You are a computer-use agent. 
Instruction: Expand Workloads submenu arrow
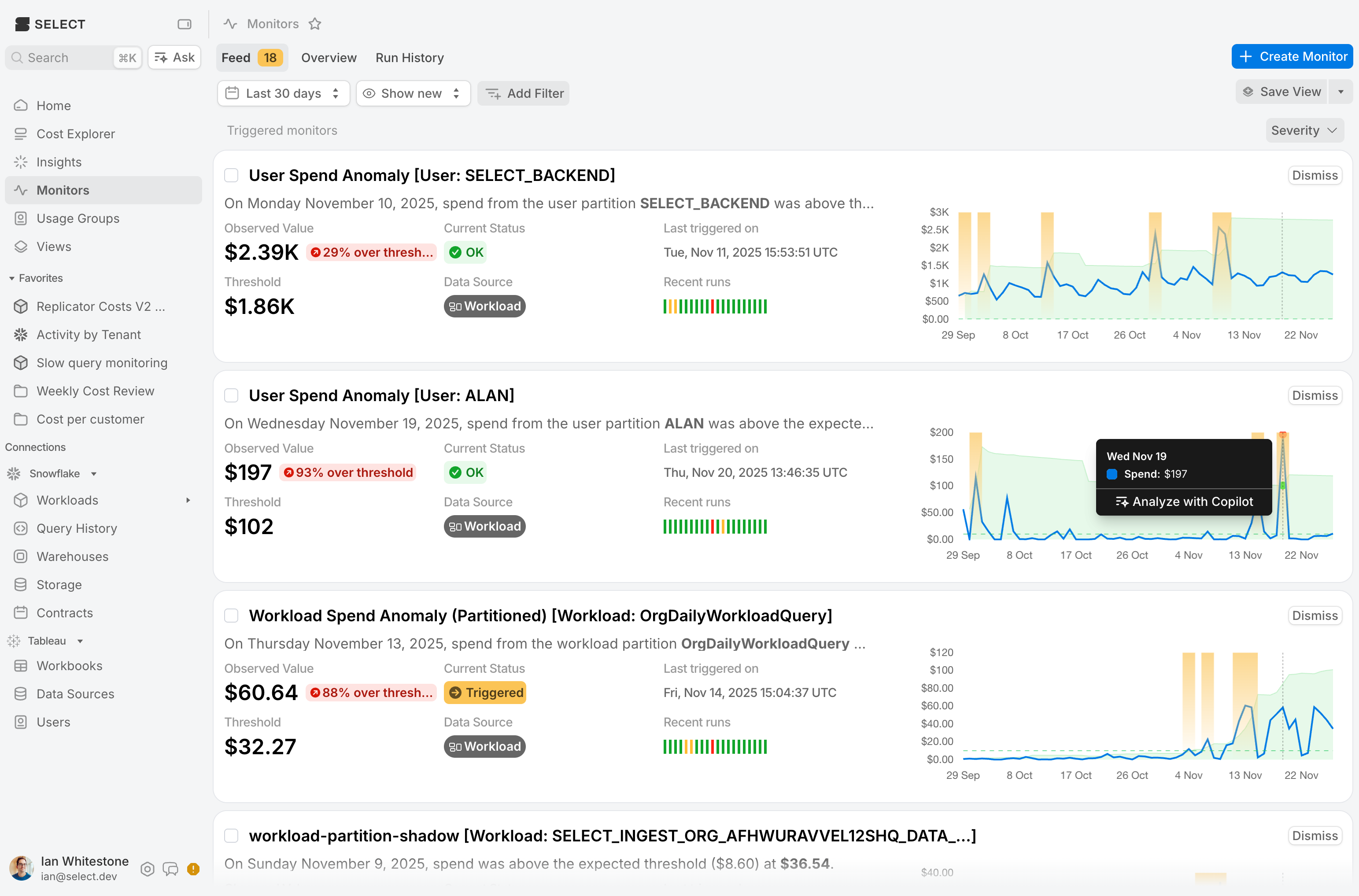click(x=188, y=501)
